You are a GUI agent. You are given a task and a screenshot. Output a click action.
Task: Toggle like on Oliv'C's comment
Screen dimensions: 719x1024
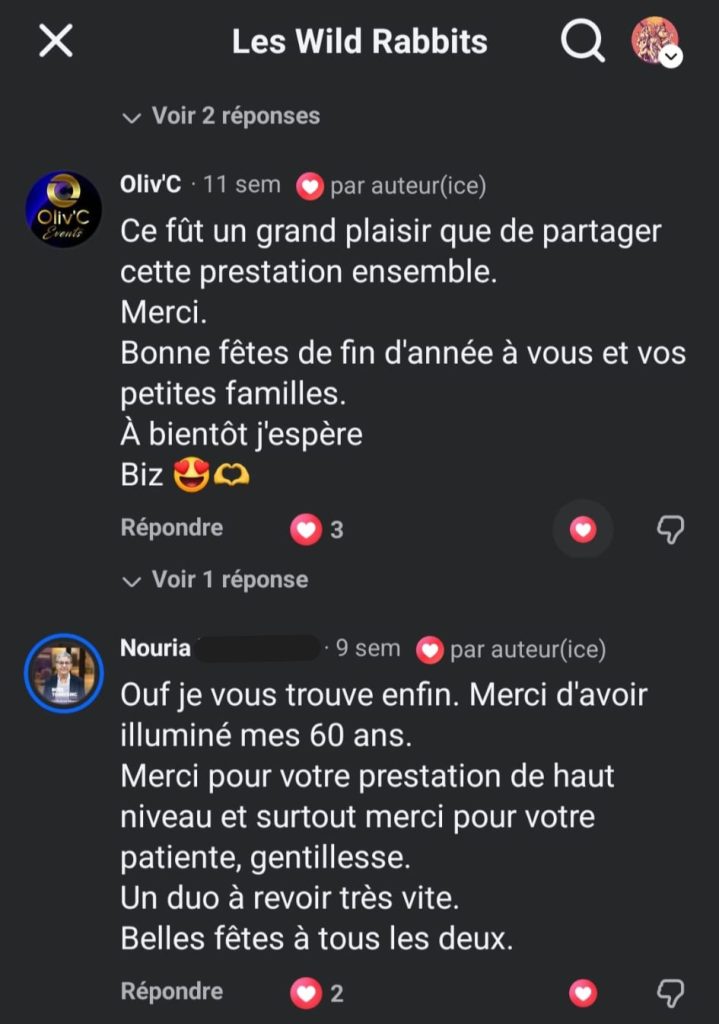(583, 529)
